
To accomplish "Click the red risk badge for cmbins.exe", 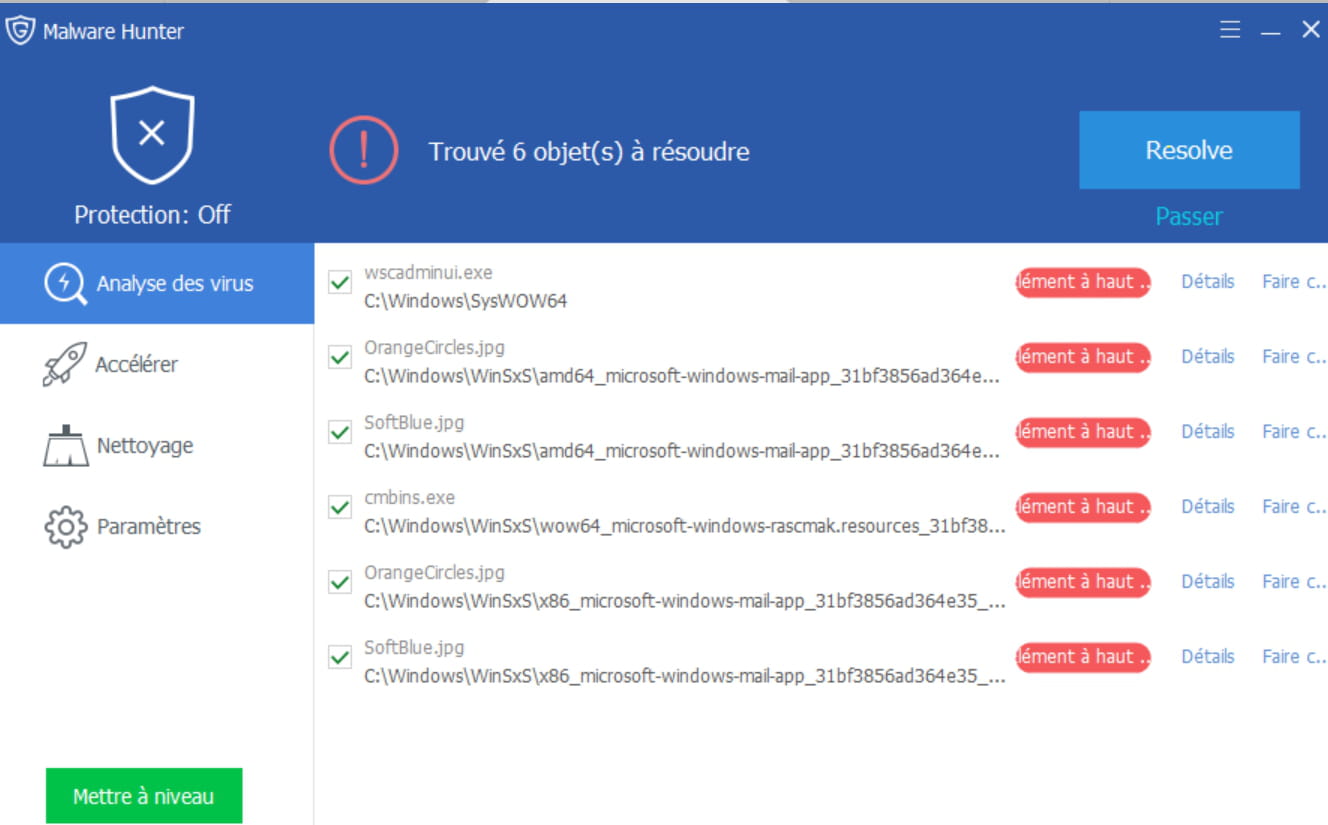I will tap(1083, 507).
